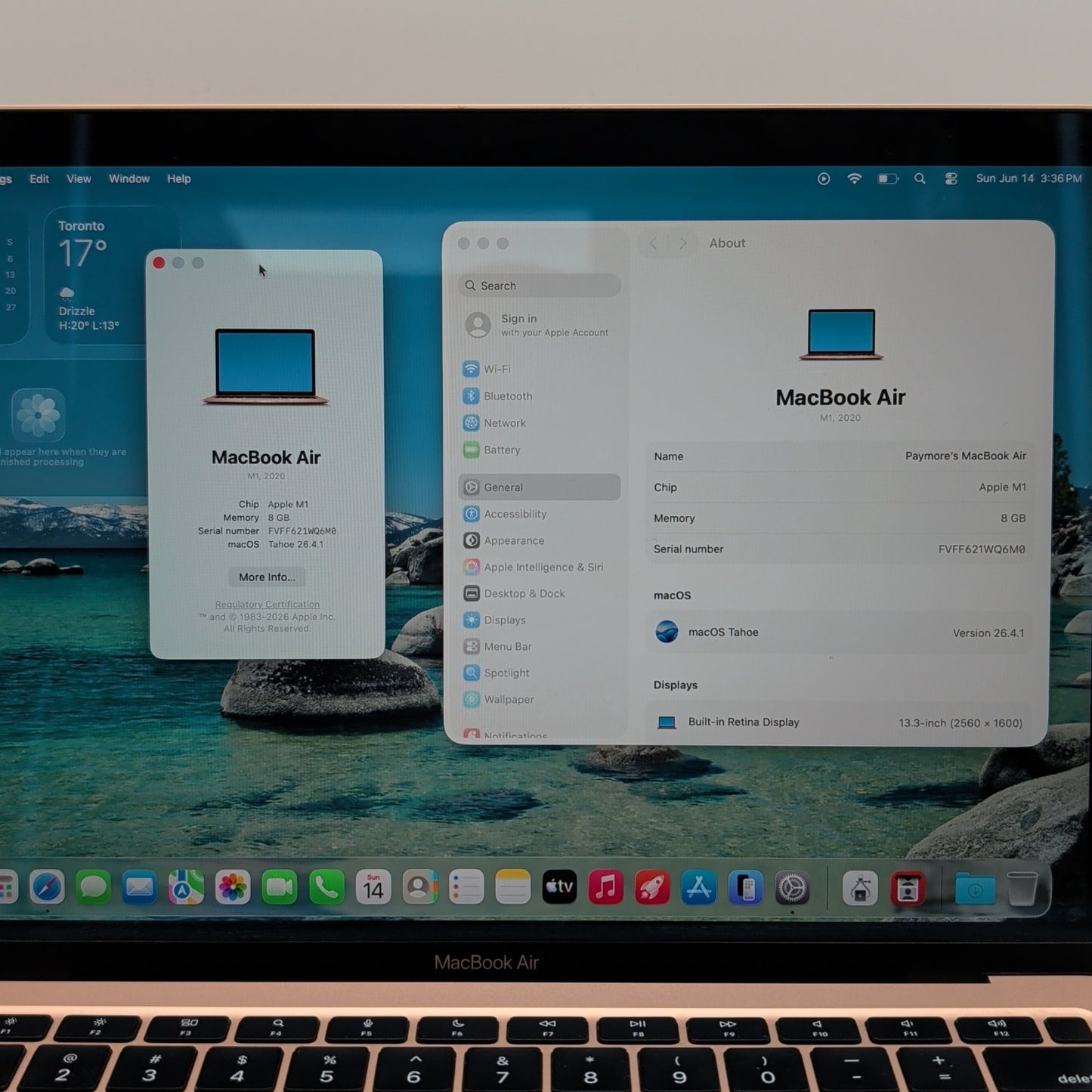1092x1092 pixels.
Task: Launch the Photos app in the Dock
Action: pyautogui.click(x=233, y=887)
